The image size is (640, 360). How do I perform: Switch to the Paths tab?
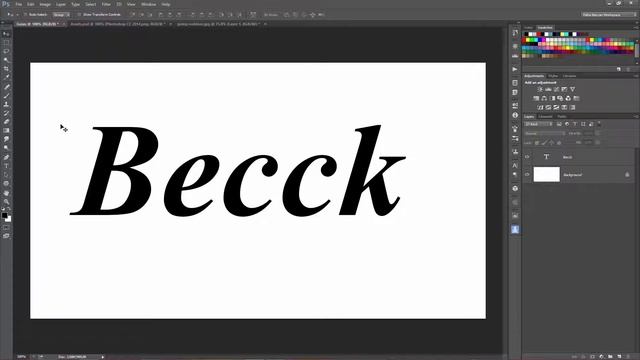tap(562, 117)
